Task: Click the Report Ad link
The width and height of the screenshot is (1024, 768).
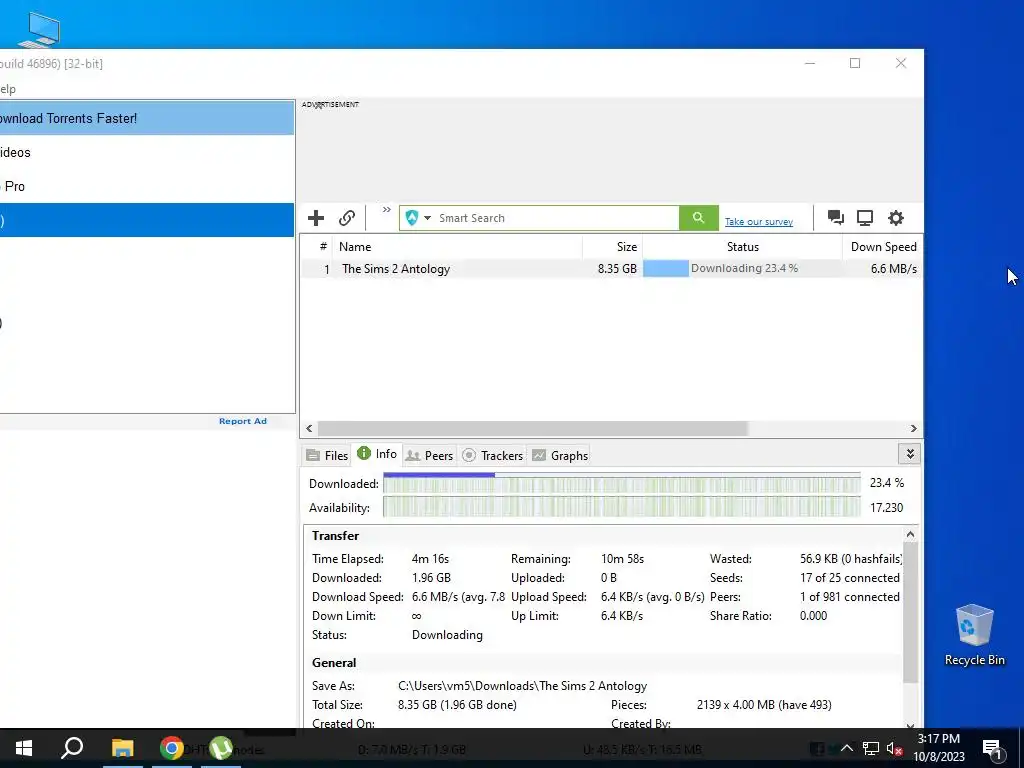Action: click(243, 421)
